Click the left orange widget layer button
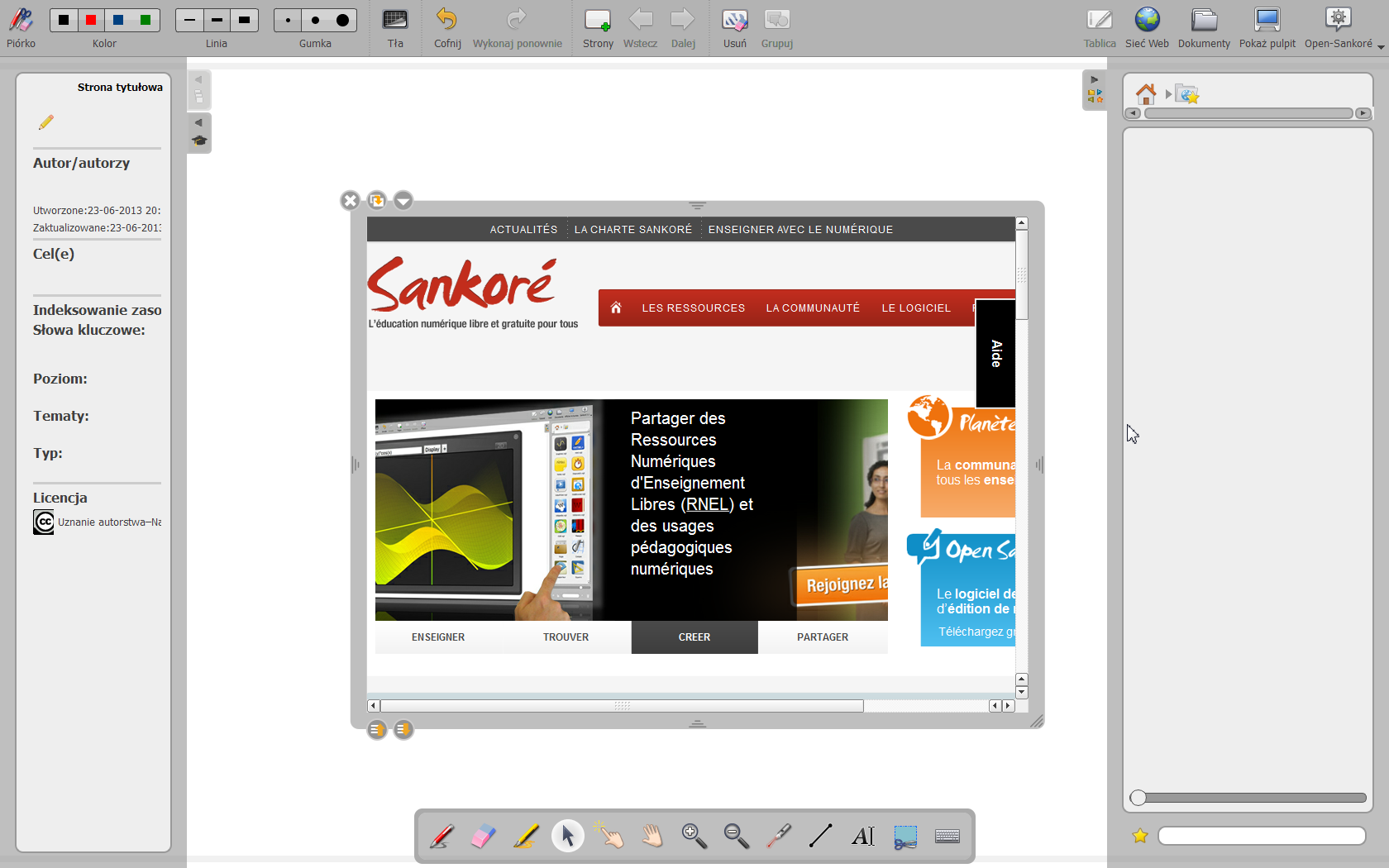The width and height of the screenshot is (1389, 868). coord(377,730)
